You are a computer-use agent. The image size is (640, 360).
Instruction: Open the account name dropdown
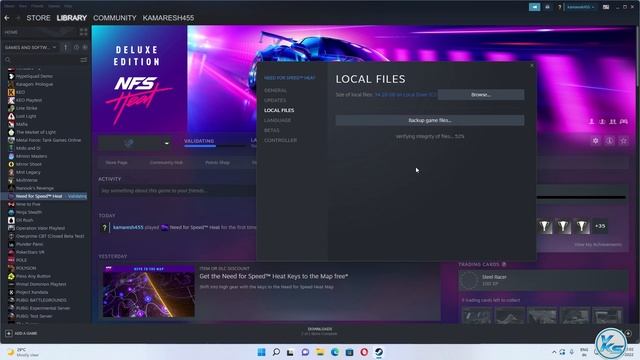point(581,7)
